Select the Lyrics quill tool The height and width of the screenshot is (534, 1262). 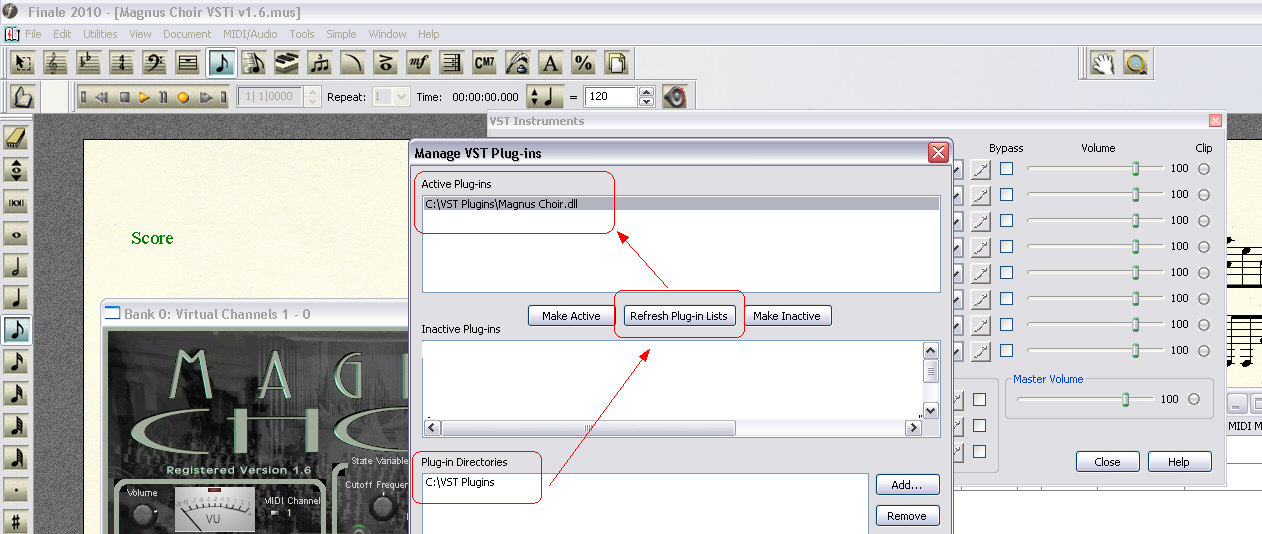[518, 63]
